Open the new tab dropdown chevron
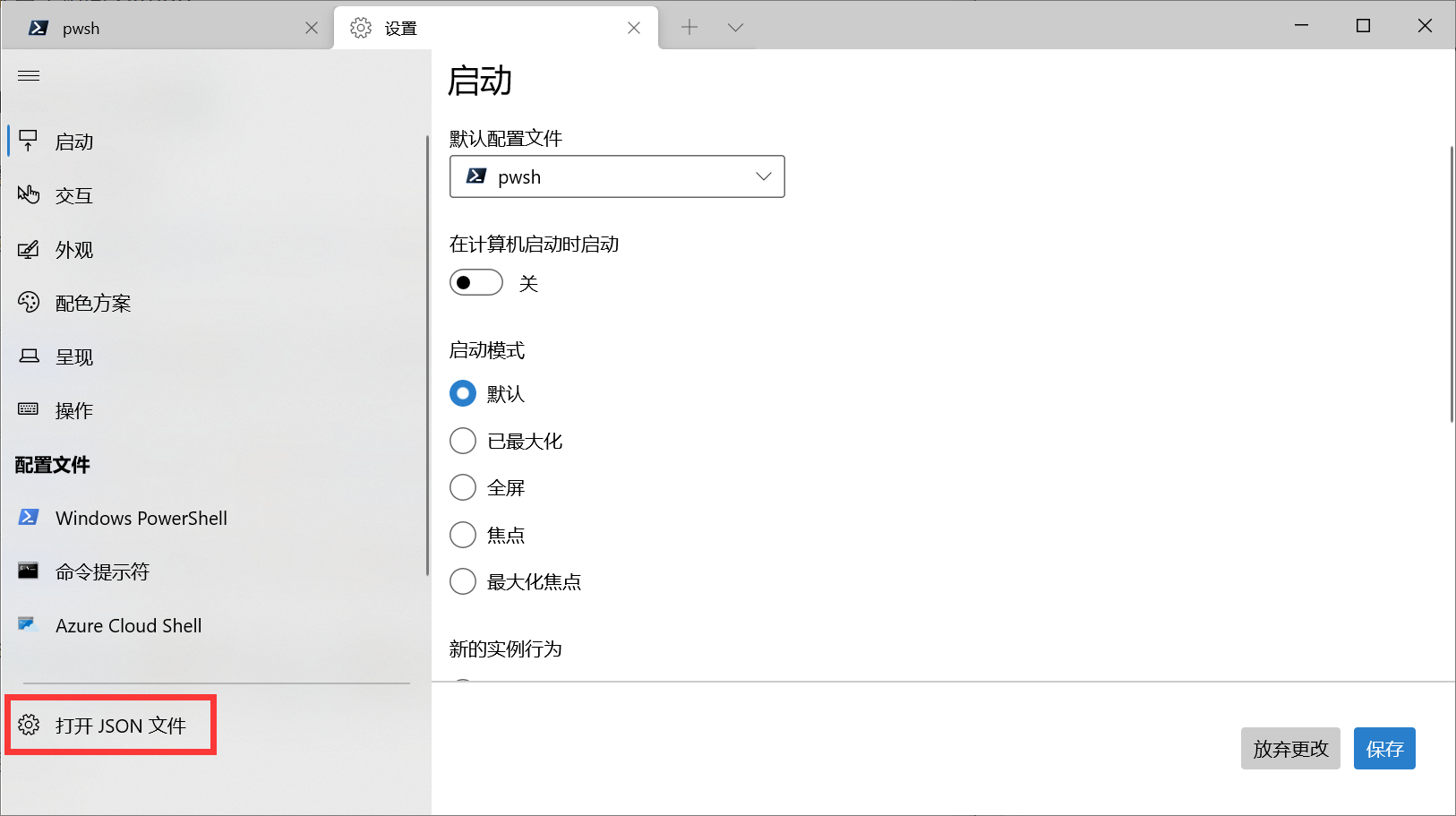This screenshot has height=816, width=1456. click(736, 28)
